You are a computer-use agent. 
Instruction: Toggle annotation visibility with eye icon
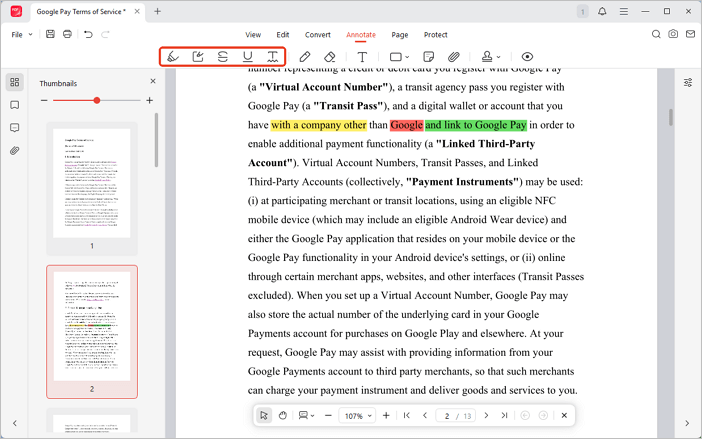pos(527,57)
